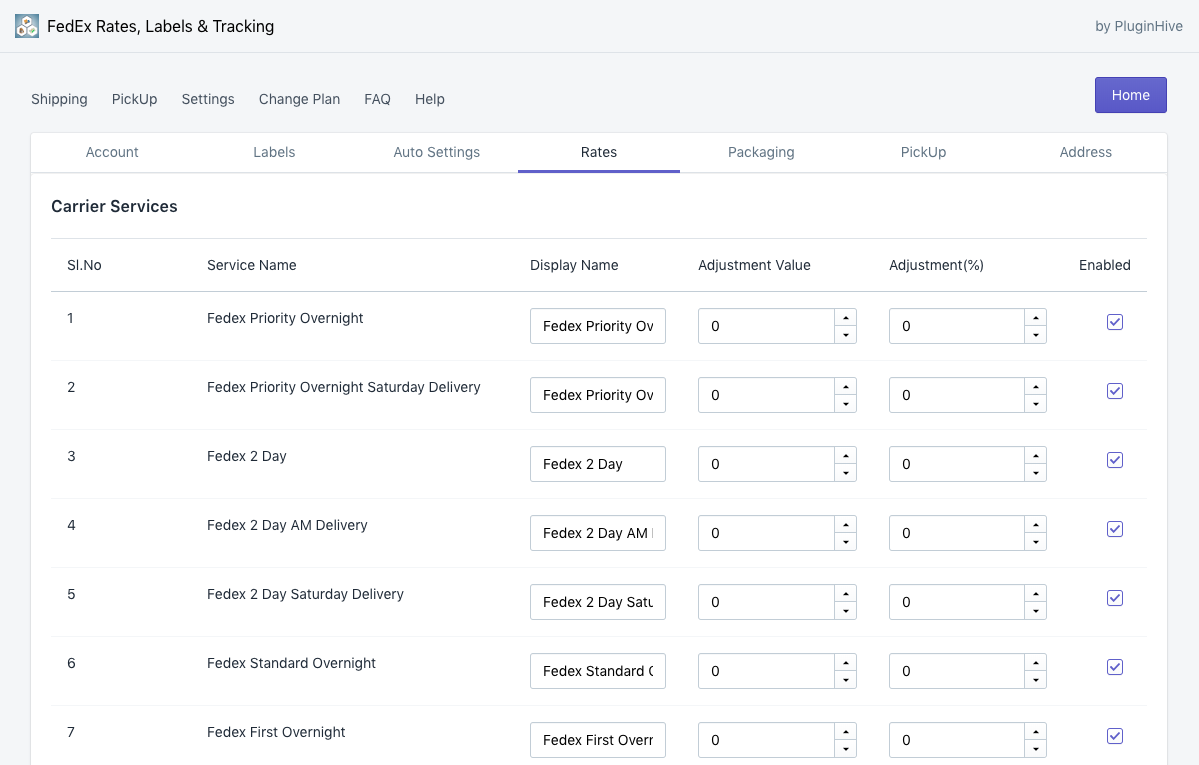Decrease Adjustment(%) for Fedex Priority Overnight
This screenshot has width=1199, height=765.
pos(1035,335)
